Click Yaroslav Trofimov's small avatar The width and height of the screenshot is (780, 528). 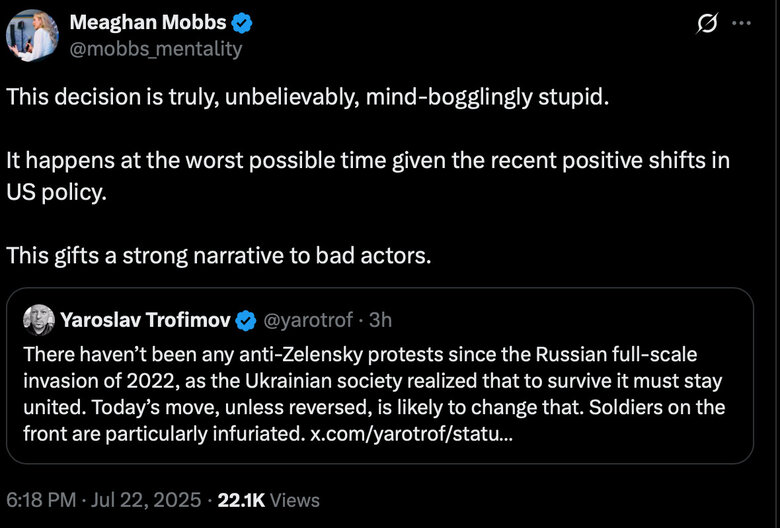(38, 320)
